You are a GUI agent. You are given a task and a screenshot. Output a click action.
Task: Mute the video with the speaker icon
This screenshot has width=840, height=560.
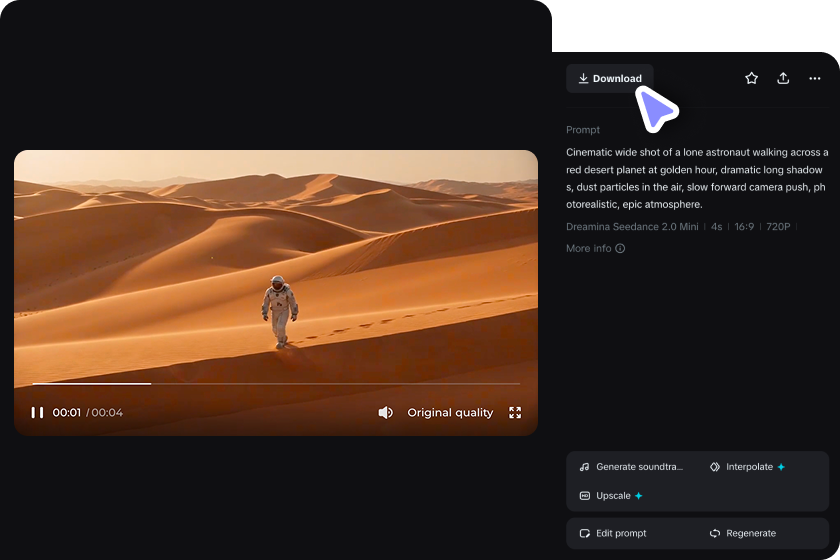(x=385, y=413)
